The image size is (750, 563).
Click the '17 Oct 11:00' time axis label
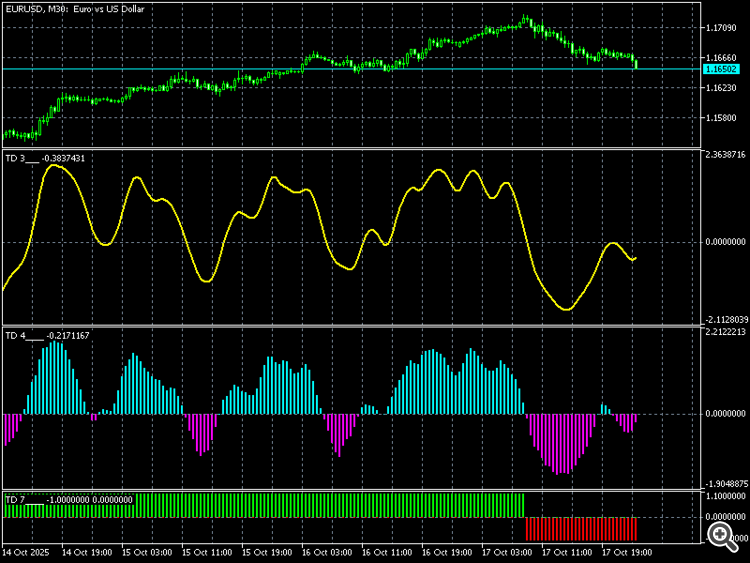click(x=567, y=552)
